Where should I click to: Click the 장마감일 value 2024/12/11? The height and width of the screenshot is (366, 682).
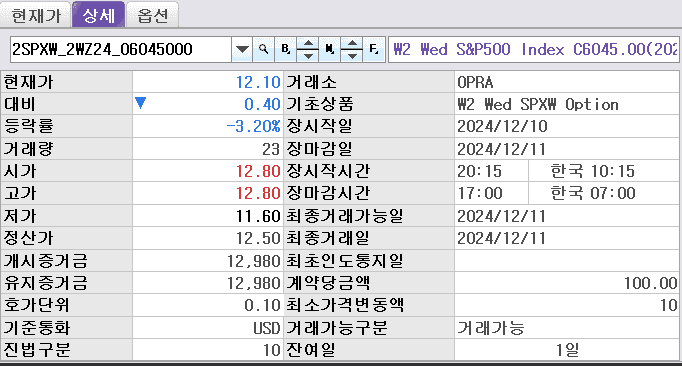501,149
